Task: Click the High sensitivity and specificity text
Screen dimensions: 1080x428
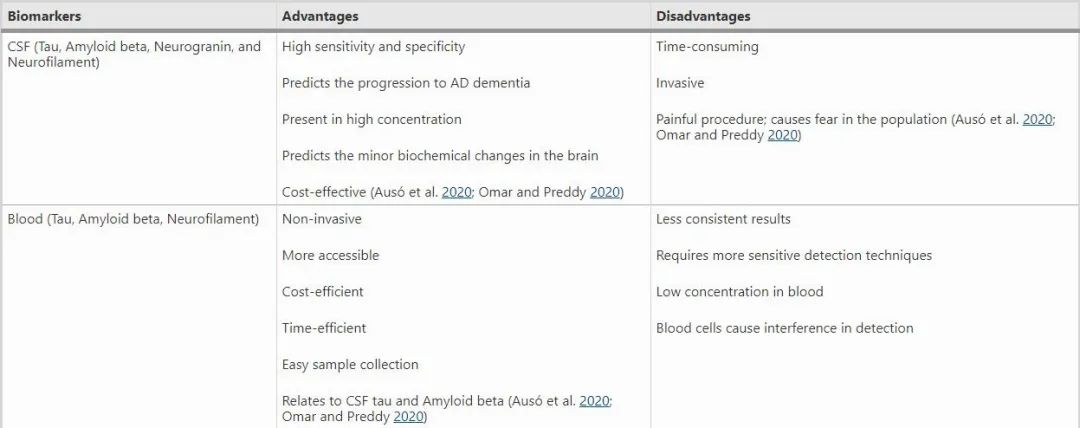Action: 373,46
